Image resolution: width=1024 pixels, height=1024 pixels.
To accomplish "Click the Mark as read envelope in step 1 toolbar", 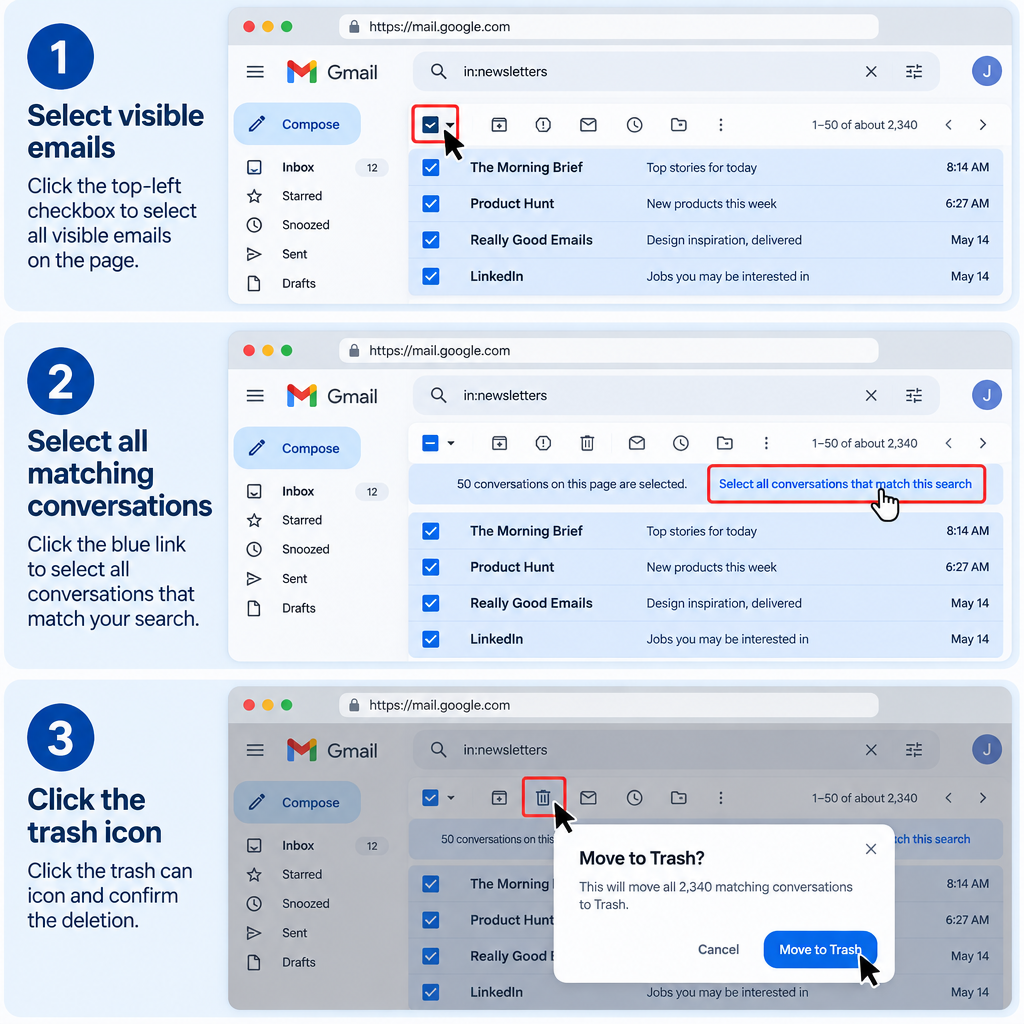I will [588, 124].
